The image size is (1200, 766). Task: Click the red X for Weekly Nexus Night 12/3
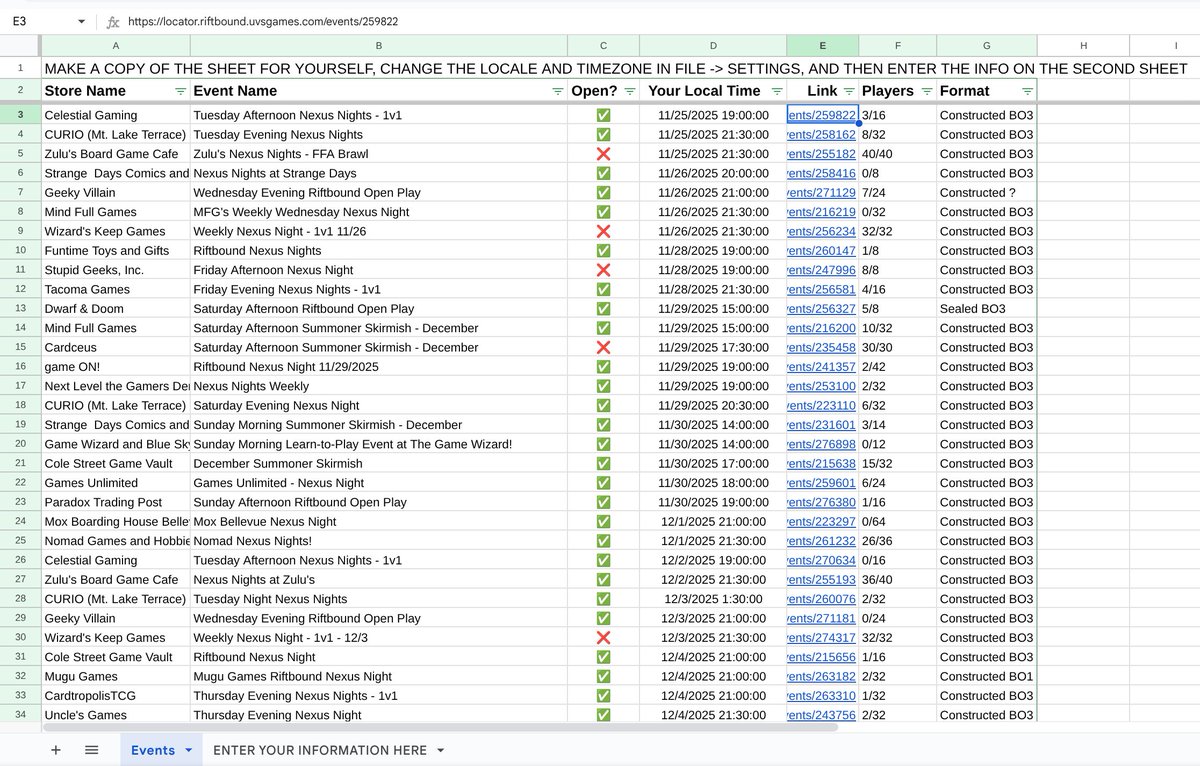[x=603, y=638]
